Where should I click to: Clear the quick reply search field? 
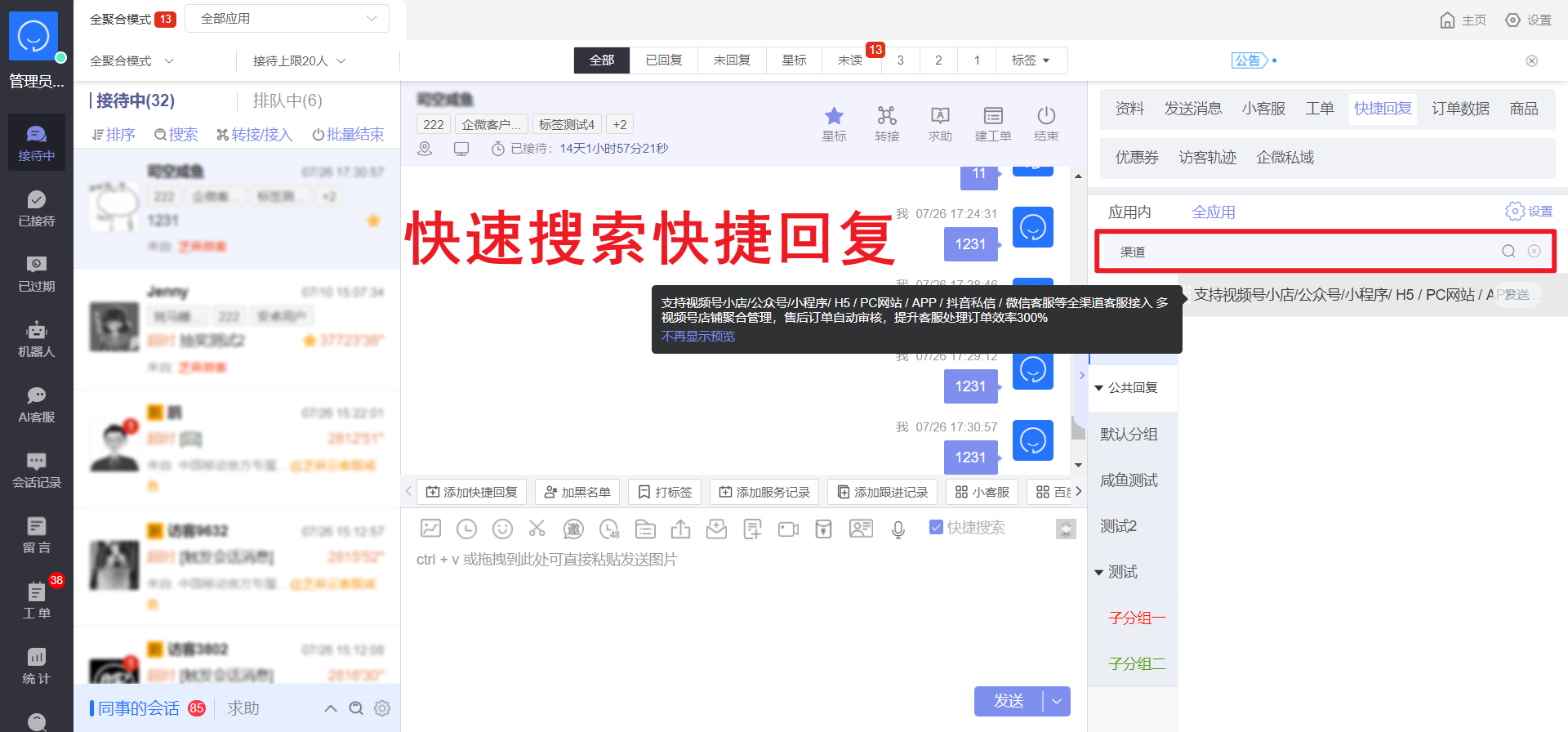[1535, 252]
